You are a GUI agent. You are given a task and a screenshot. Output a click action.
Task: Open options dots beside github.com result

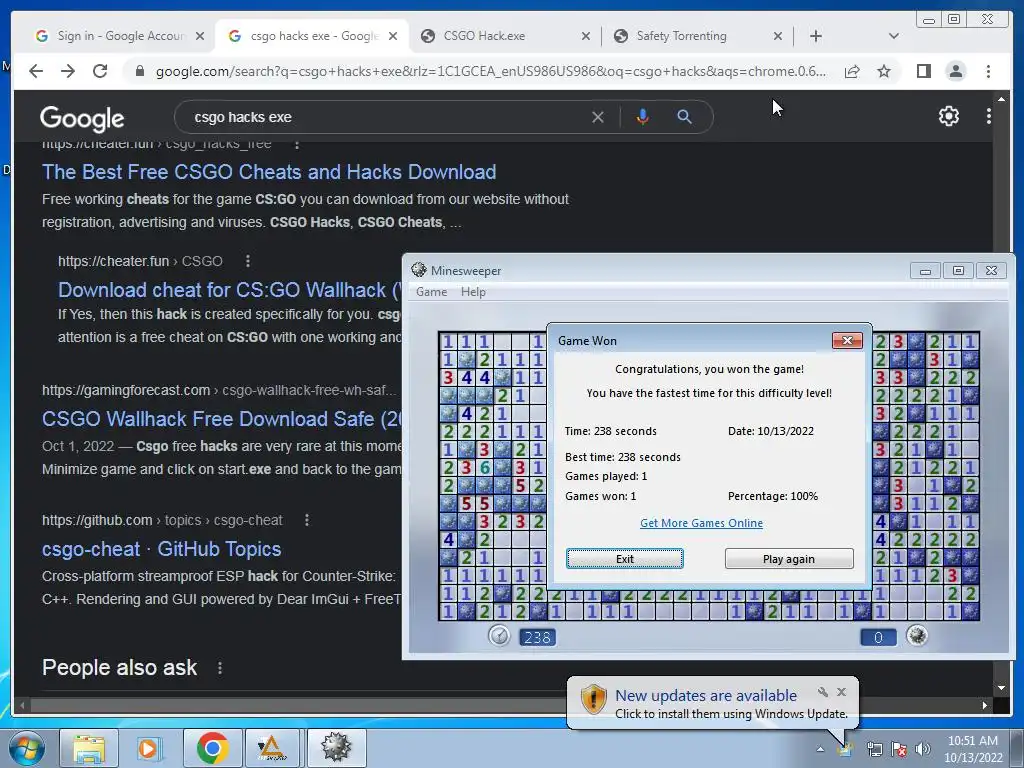click(307, 520)
